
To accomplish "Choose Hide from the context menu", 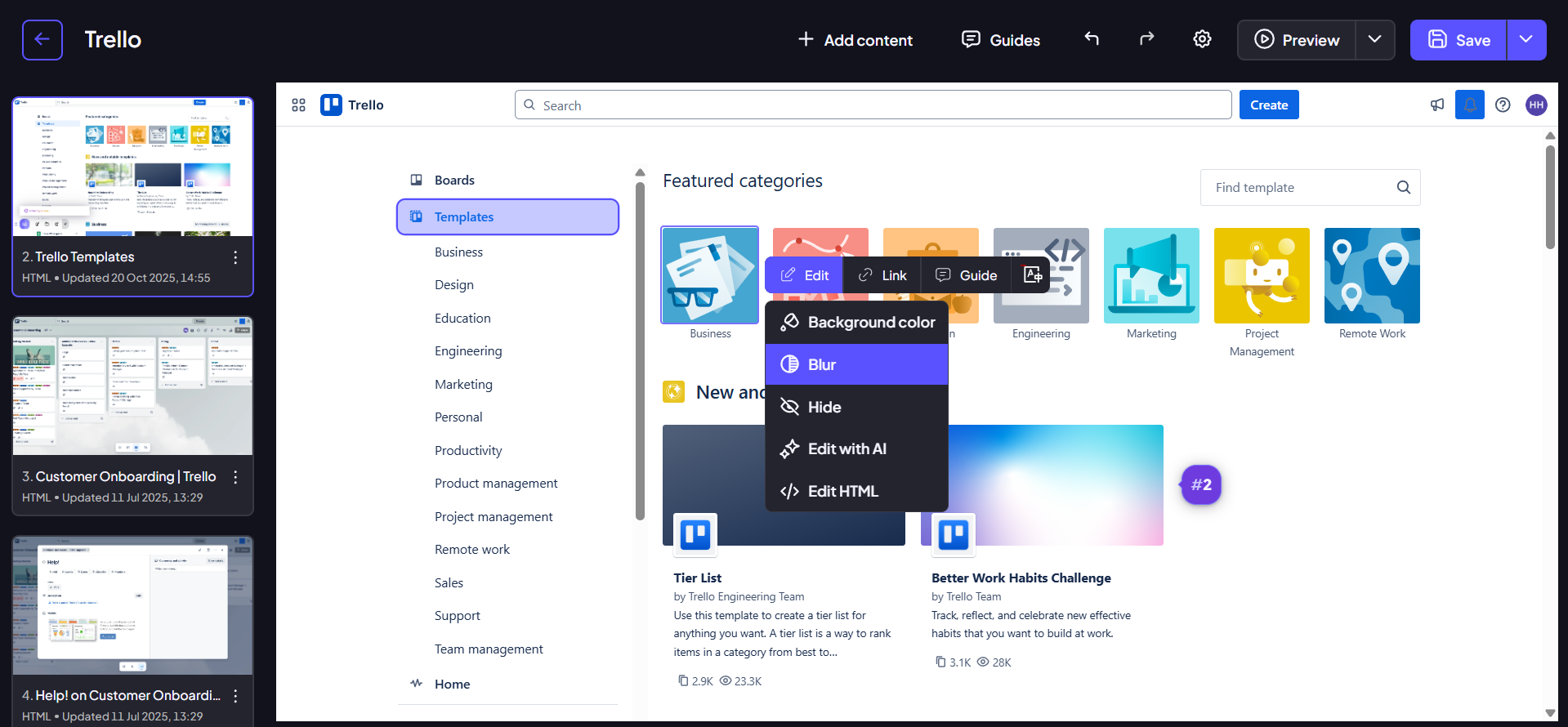I will 856,407.
